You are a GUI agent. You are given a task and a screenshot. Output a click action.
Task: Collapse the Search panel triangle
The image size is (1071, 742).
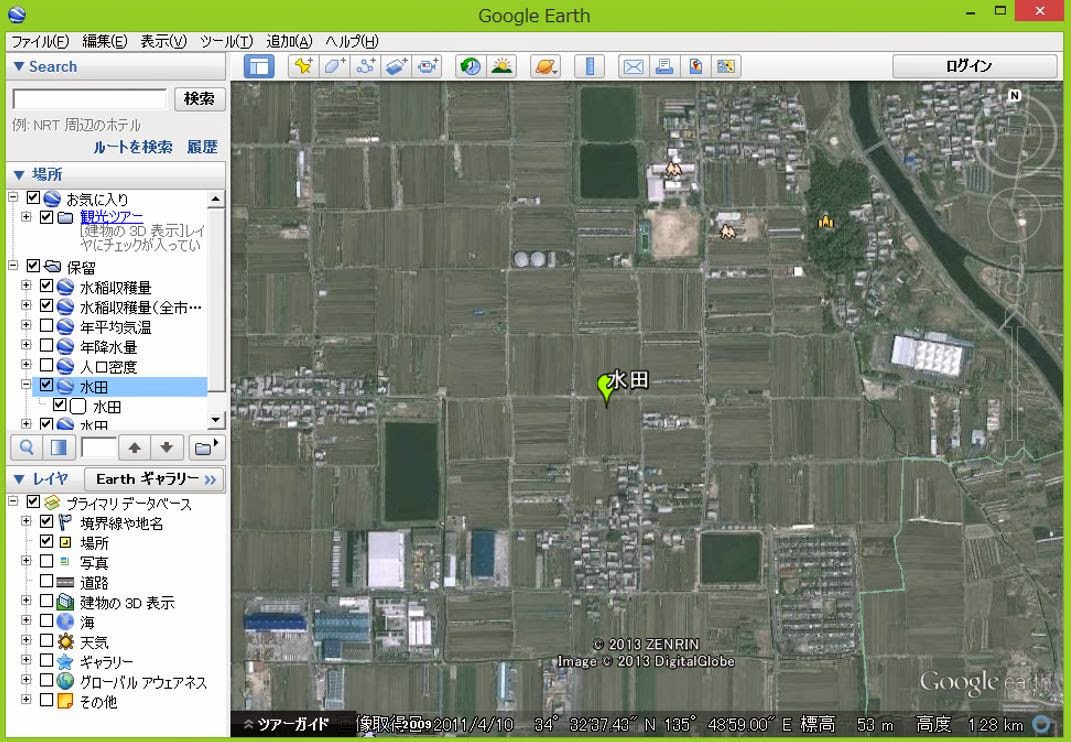pyautogui.click(x=19, y=66)
